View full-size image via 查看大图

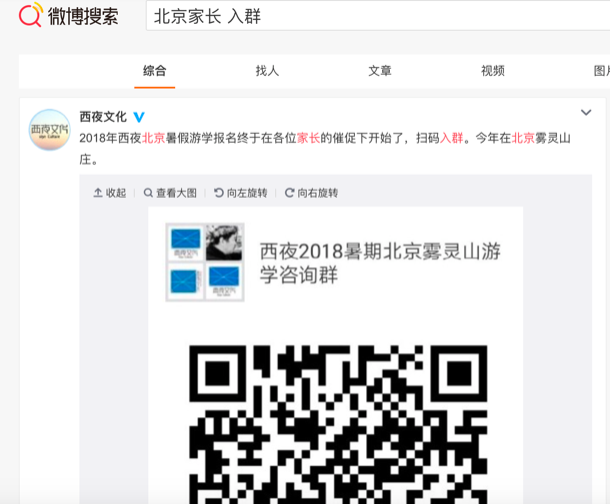170,193
